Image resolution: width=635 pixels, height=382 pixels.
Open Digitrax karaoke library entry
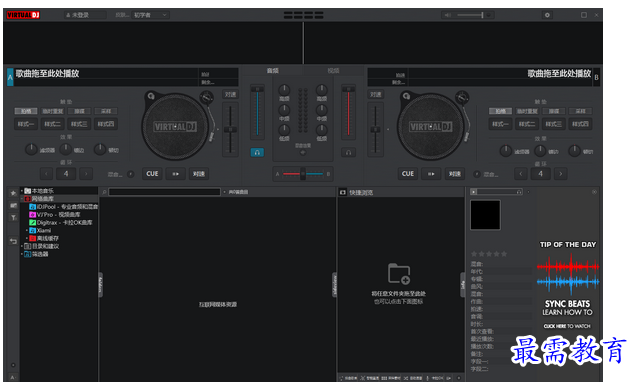click(x=61, y=222)
